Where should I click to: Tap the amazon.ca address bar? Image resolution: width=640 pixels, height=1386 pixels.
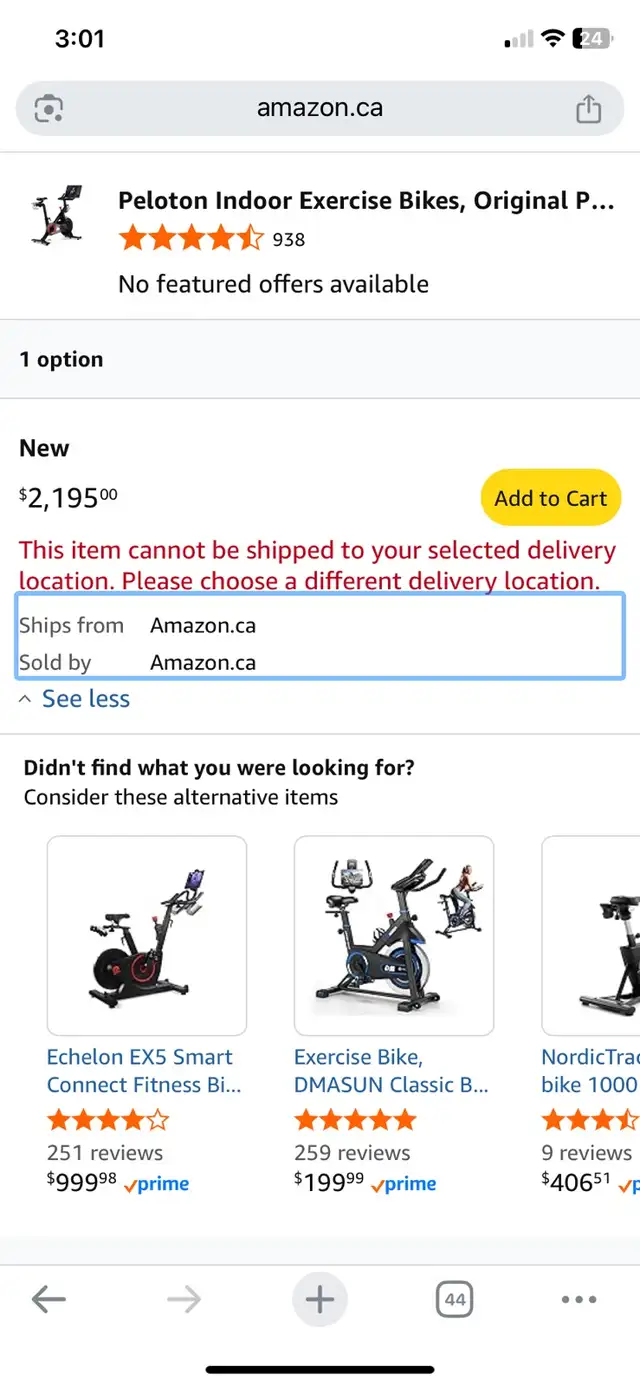[x=320, y=107]
